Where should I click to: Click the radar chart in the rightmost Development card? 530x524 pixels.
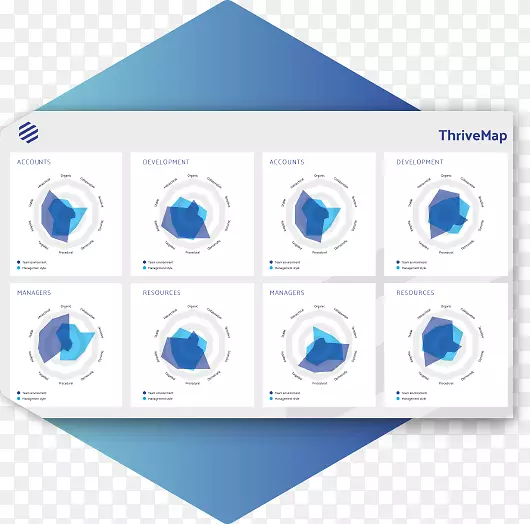[446, 214]
